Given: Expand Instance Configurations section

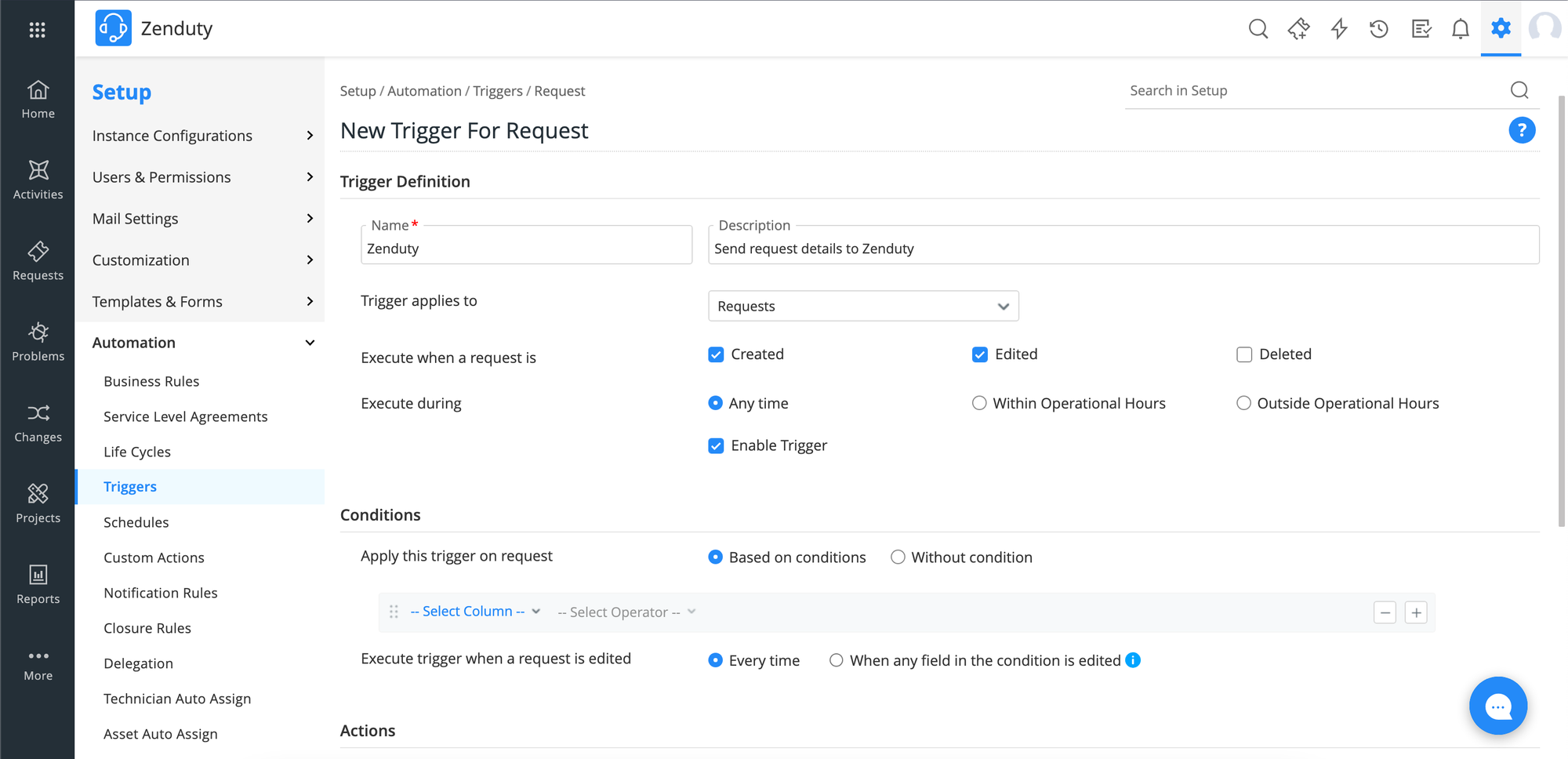Looking at the screenshot, I should click(x=202, y=136).
